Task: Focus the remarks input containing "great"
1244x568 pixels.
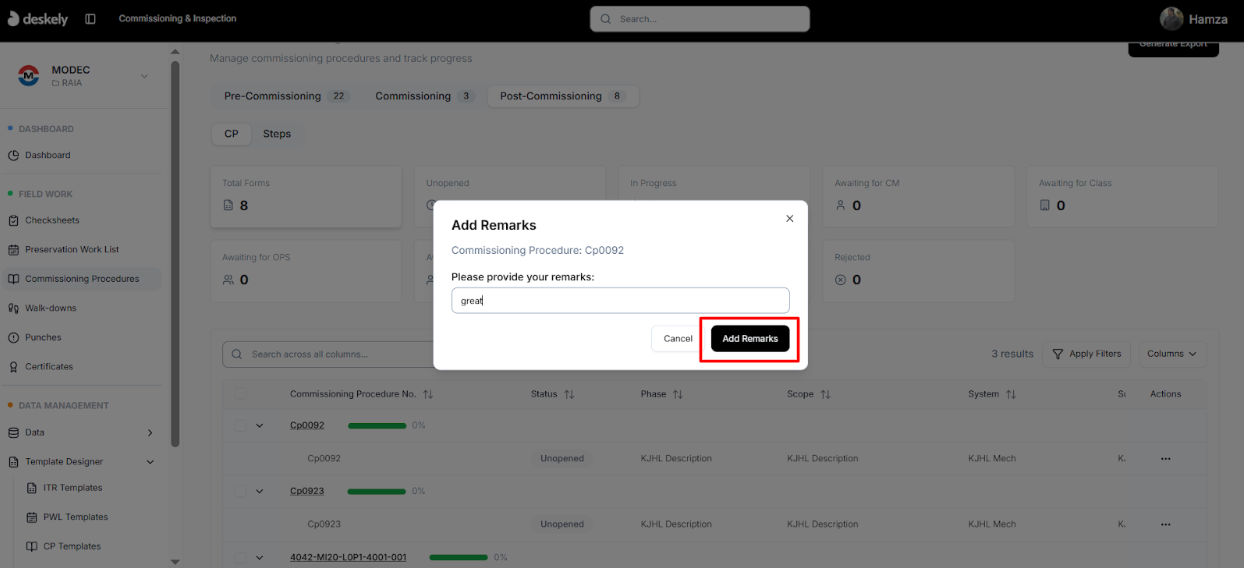Action: point(620,300)
